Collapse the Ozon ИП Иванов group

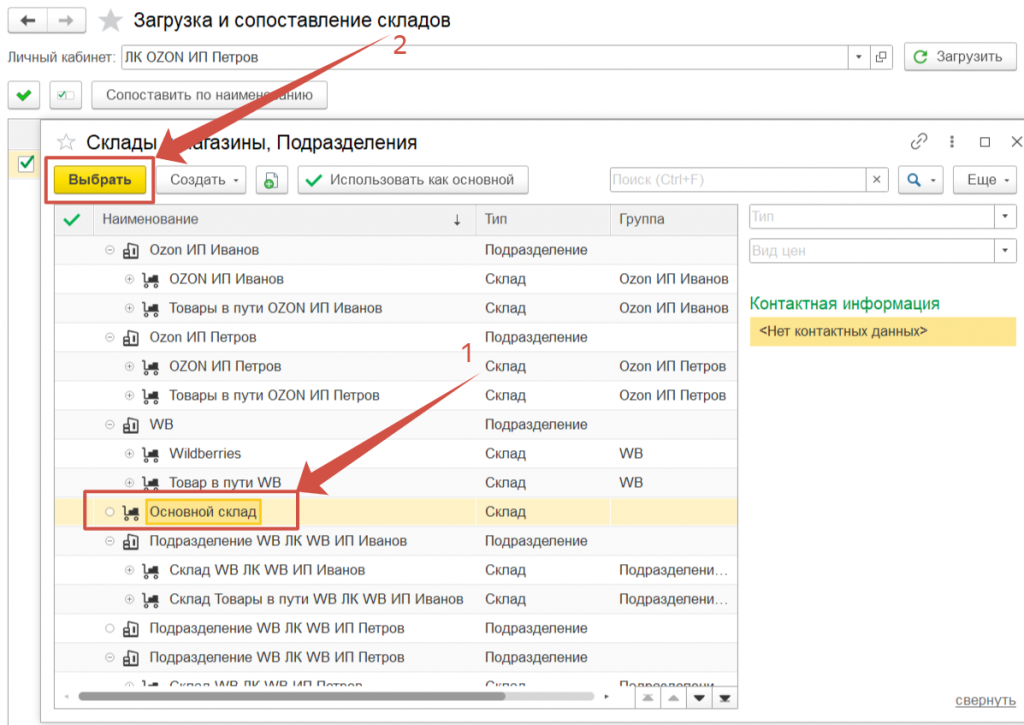tap(109, 250)
